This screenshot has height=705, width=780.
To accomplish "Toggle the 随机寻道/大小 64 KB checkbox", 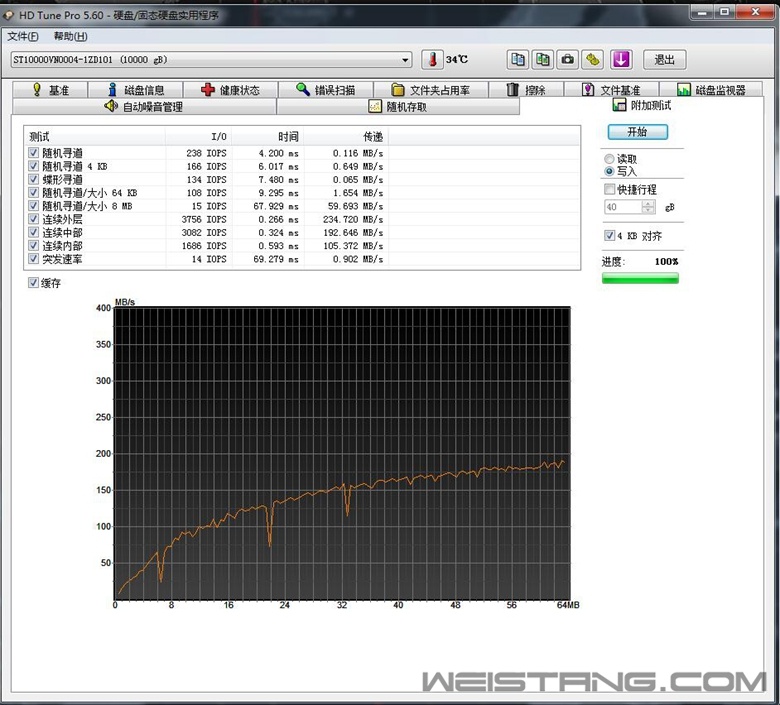I will pos(33,193).
